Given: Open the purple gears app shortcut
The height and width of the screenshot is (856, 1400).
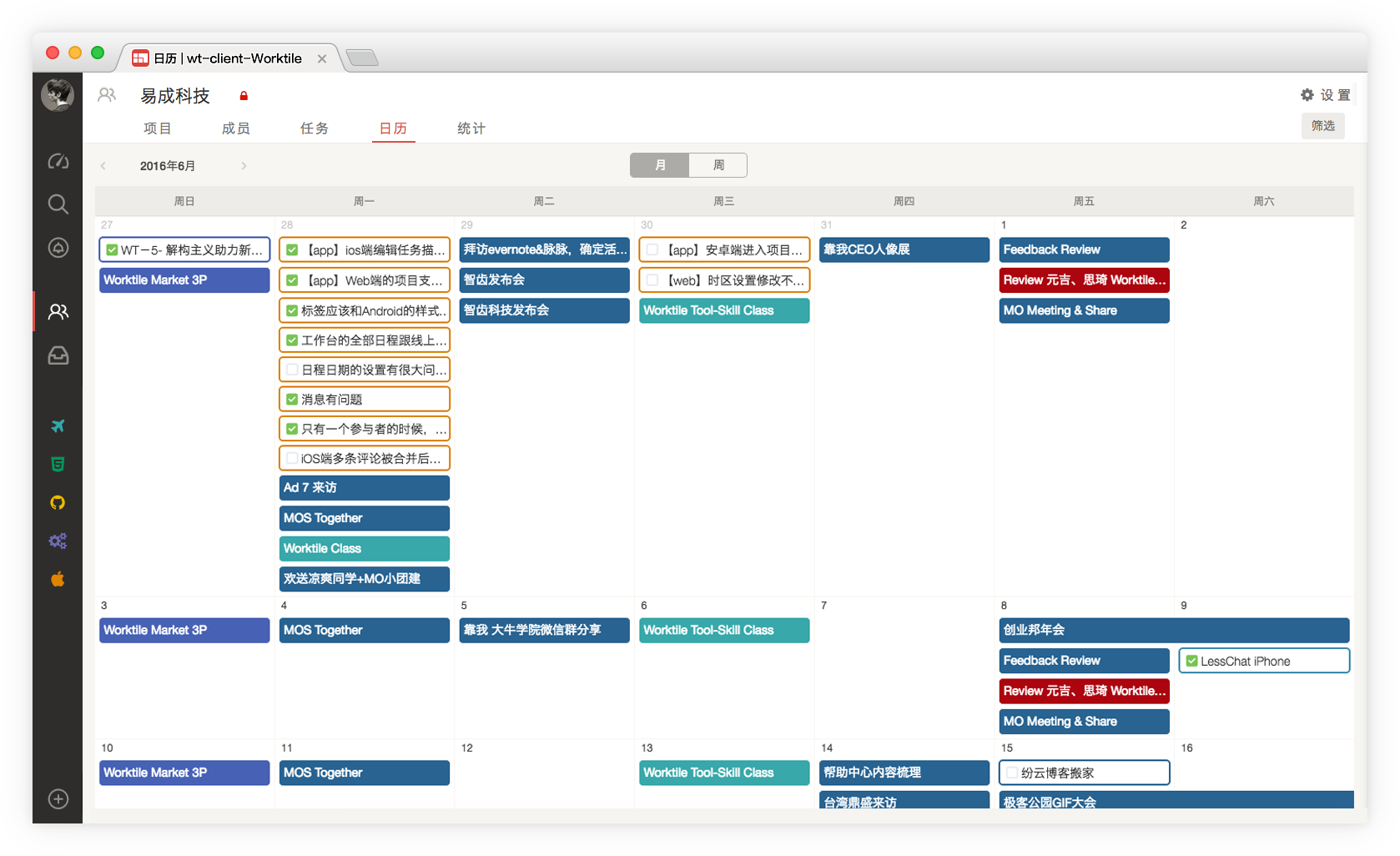Looking at the screenshot, I should (x=58, y=541).
